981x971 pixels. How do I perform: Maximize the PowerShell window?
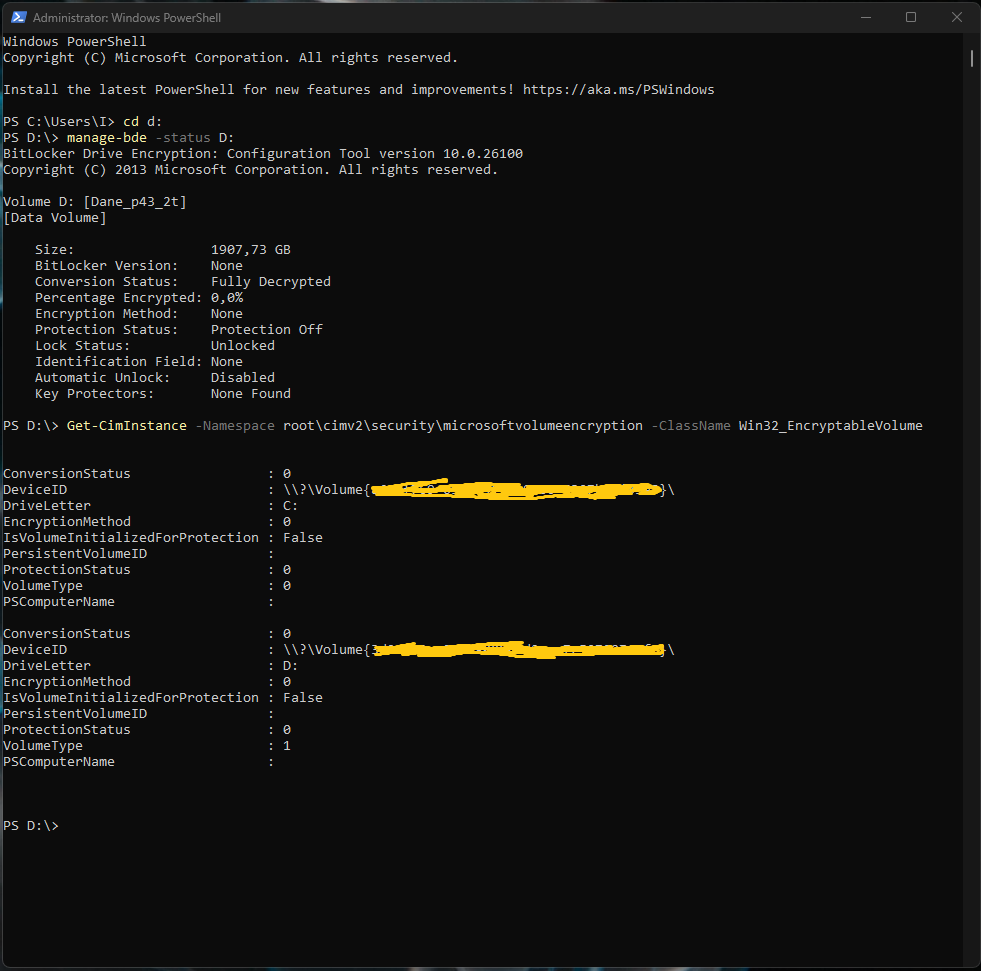tap(910, 18)
